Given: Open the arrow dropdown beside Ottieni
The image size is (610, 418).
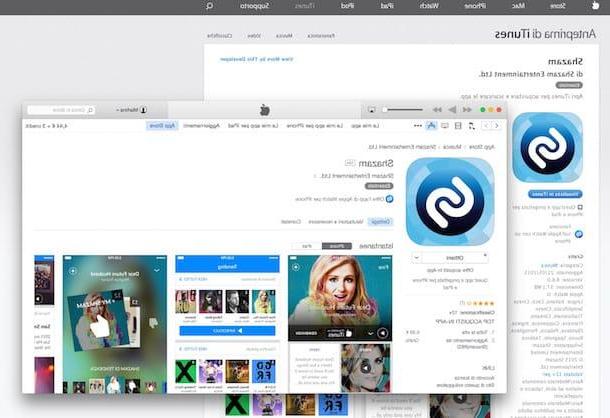Looking at the screenshot, I should click(x=416, y=258).
